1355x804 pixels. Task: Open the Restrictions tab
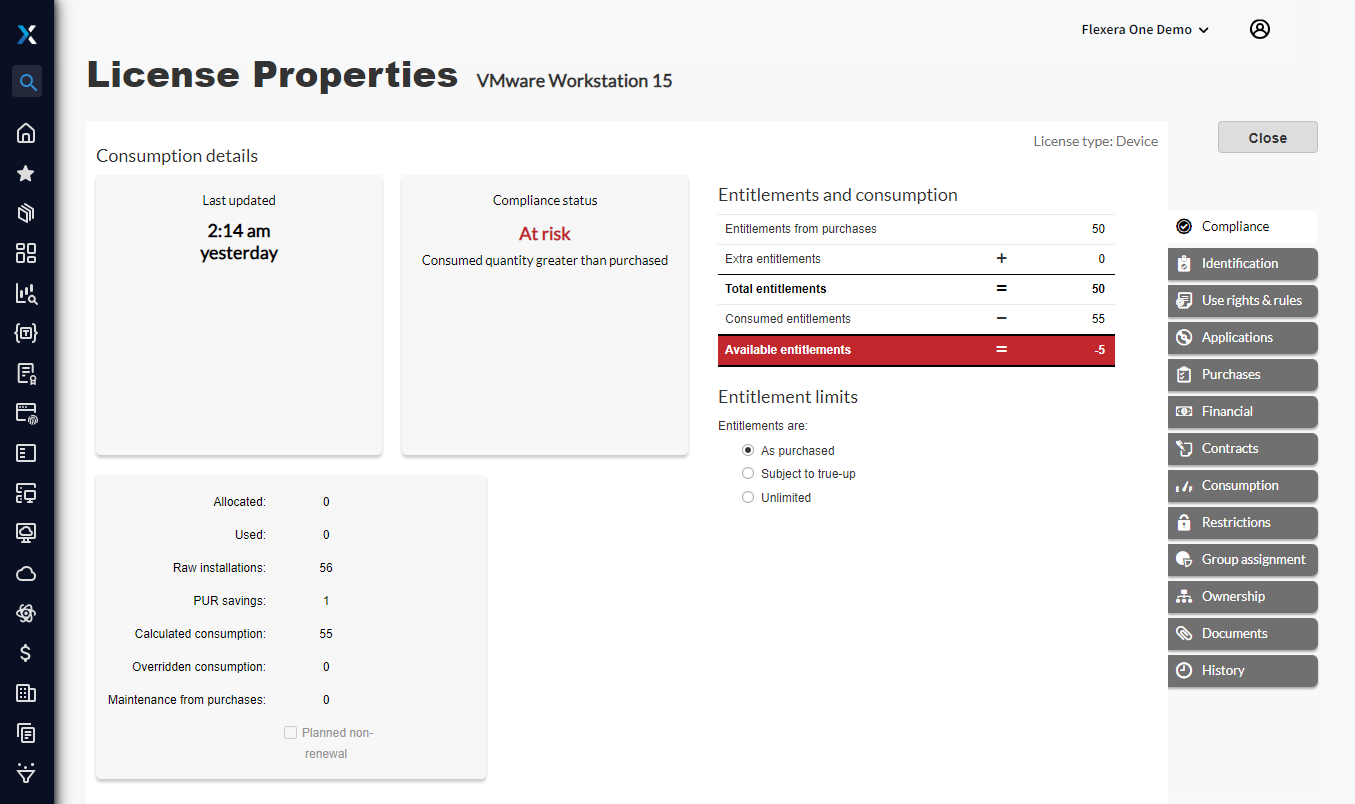pos(1242,523)
